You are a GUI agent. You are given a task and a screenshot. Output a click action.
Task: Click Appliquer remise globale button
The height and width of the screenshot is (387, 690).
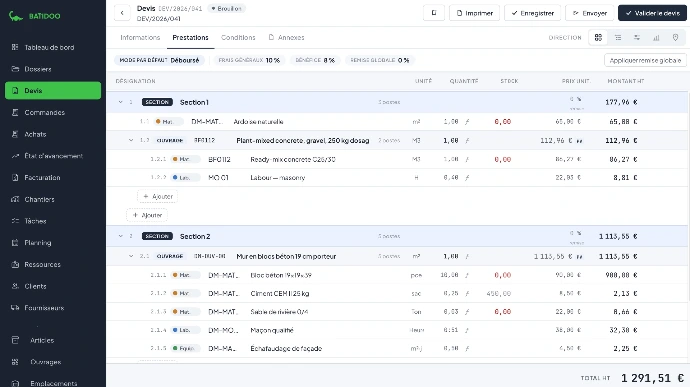645,60
